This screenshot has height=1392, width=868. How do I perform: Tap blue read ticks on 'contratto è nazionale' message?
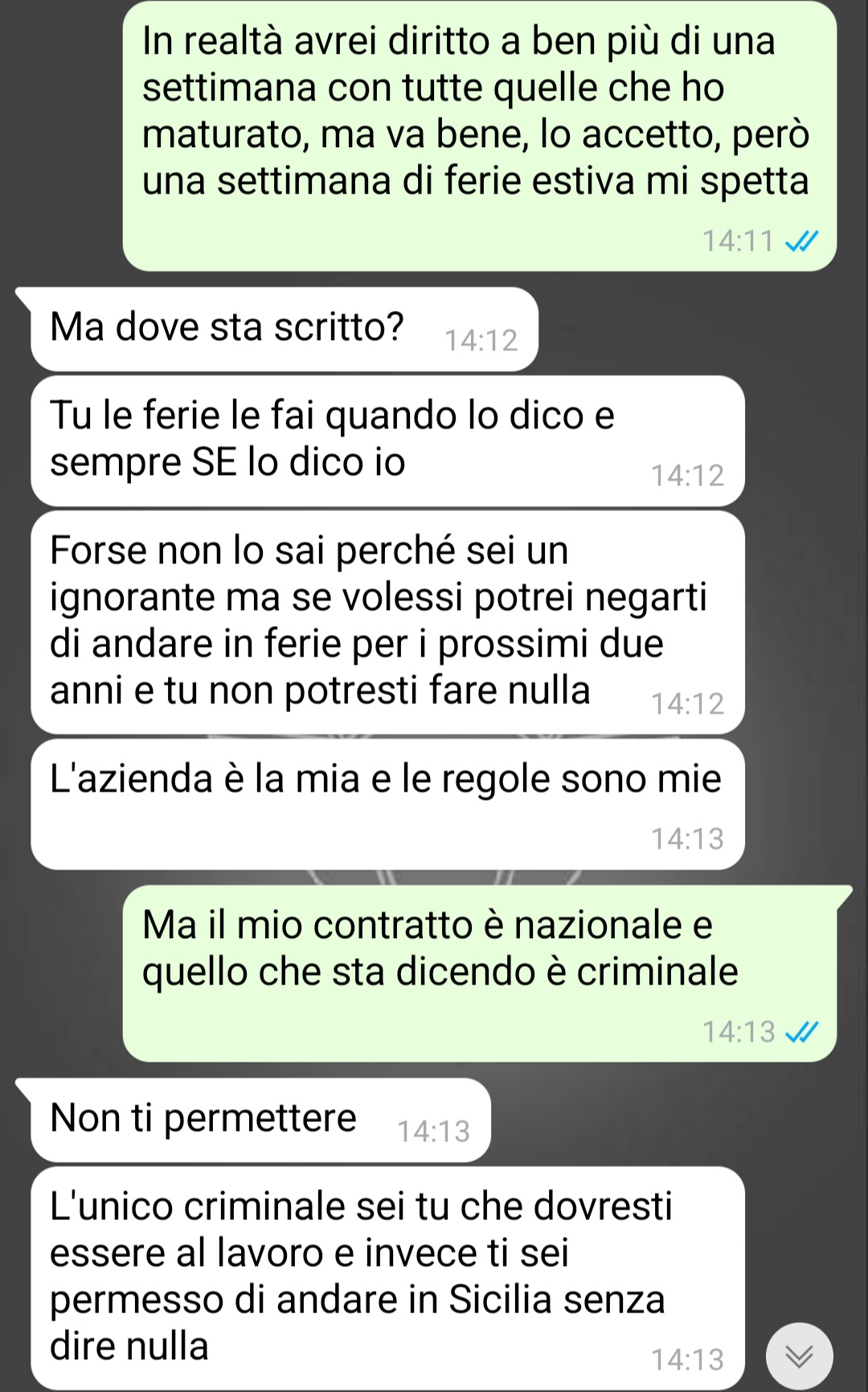point(801,1031)
